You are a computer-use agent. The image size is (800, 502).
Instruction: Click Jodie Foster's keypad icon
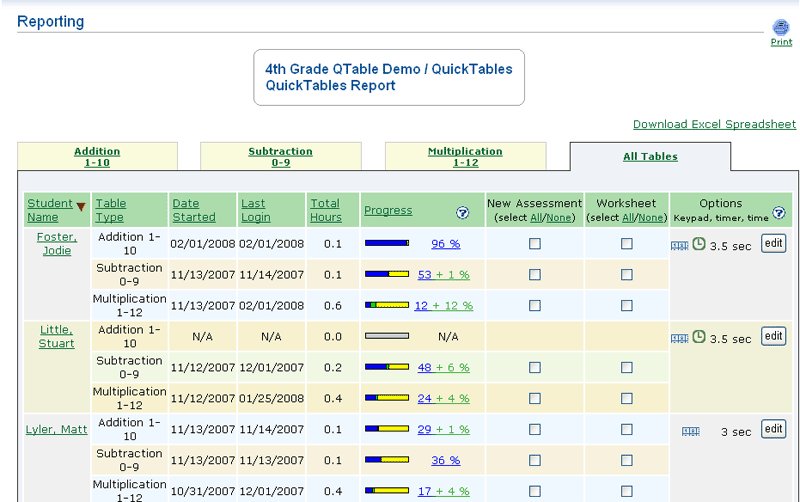[679, 244]
